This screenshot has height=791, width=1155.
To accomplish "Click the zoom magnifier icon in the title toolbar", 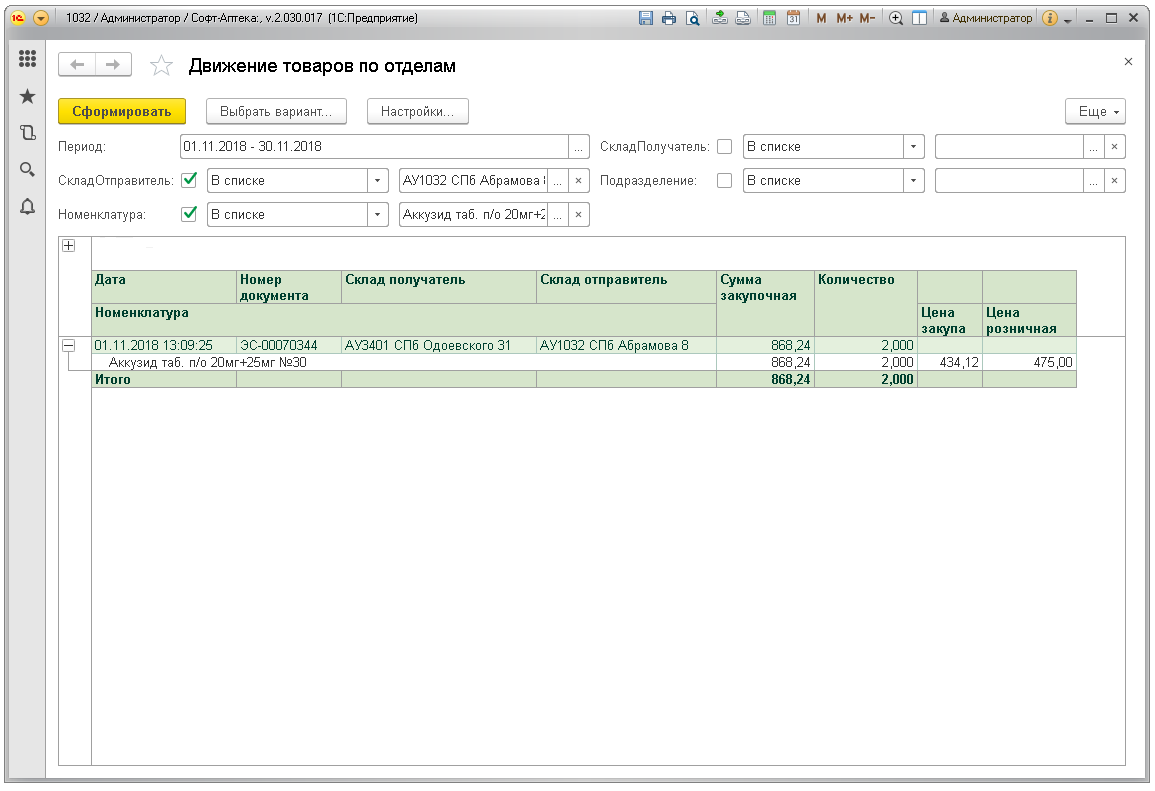I will (x=896, y=18).
